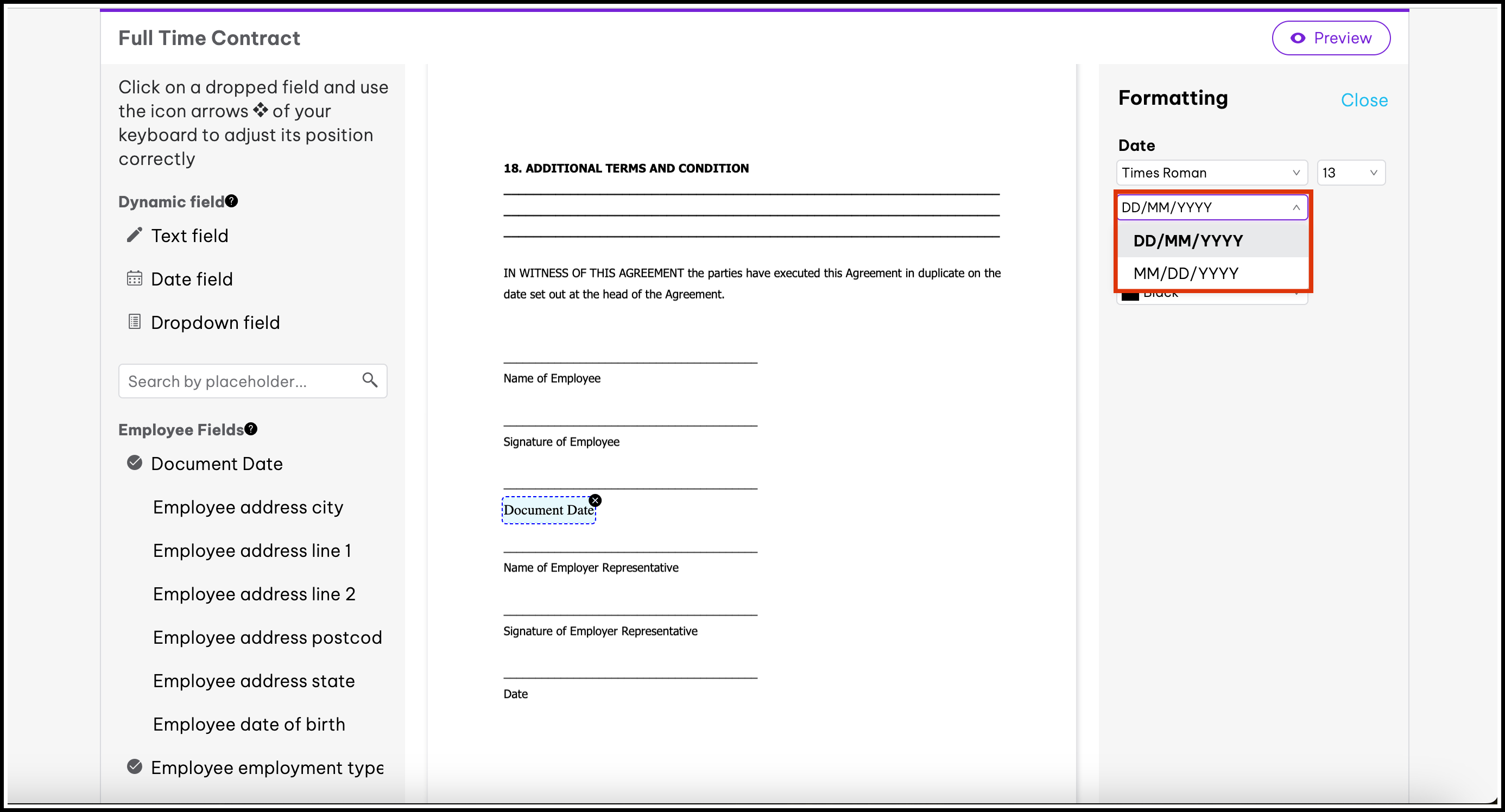The height and width of the screenshot is (812, 1505).
Task: Toggle the Employee employment type checkmark
Action: click(x=135, y=766)
